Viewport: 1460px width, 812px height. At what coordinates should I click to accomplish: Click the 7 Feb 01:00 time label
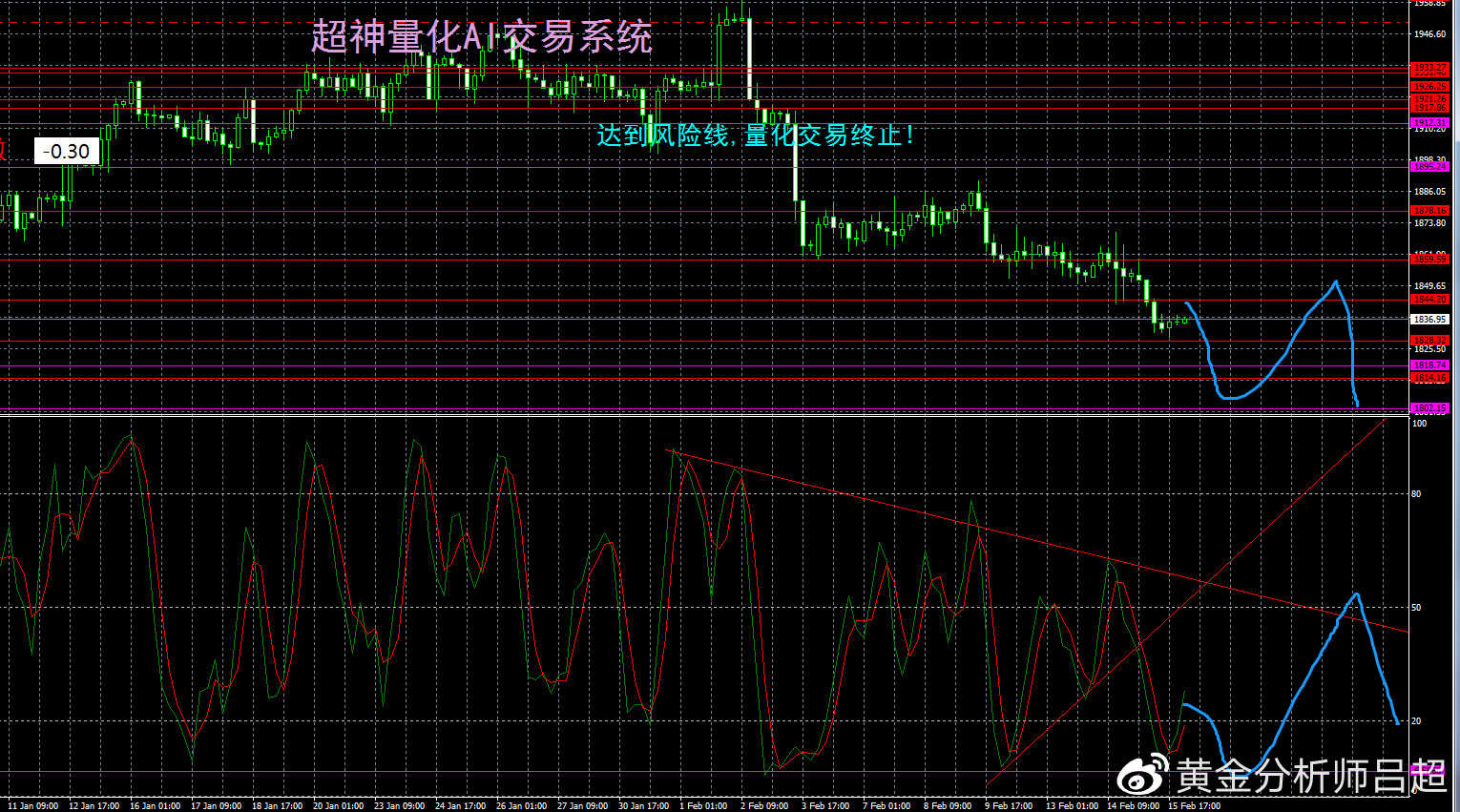(x=886, y=806)
